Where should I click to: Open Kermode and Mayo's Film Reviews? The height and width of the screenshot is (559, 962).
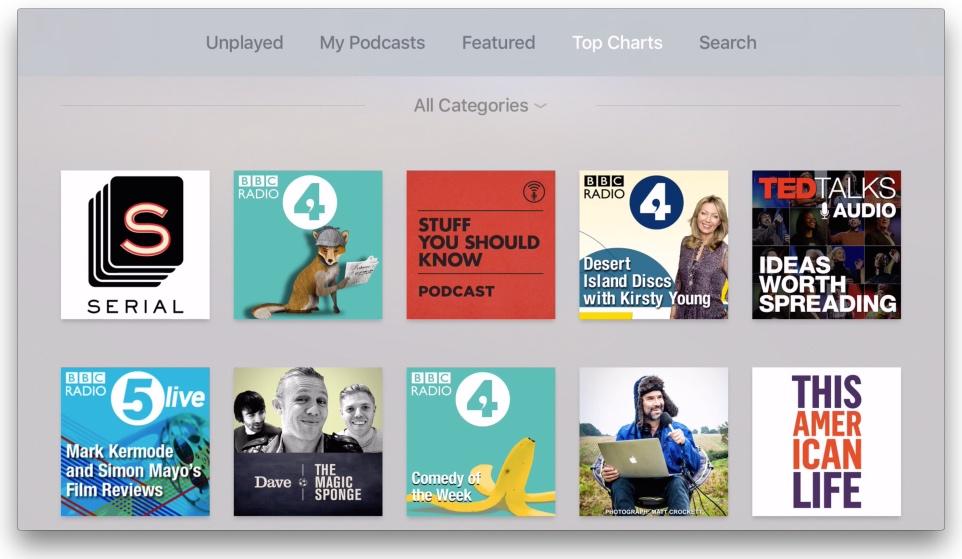tap(135, 442)
